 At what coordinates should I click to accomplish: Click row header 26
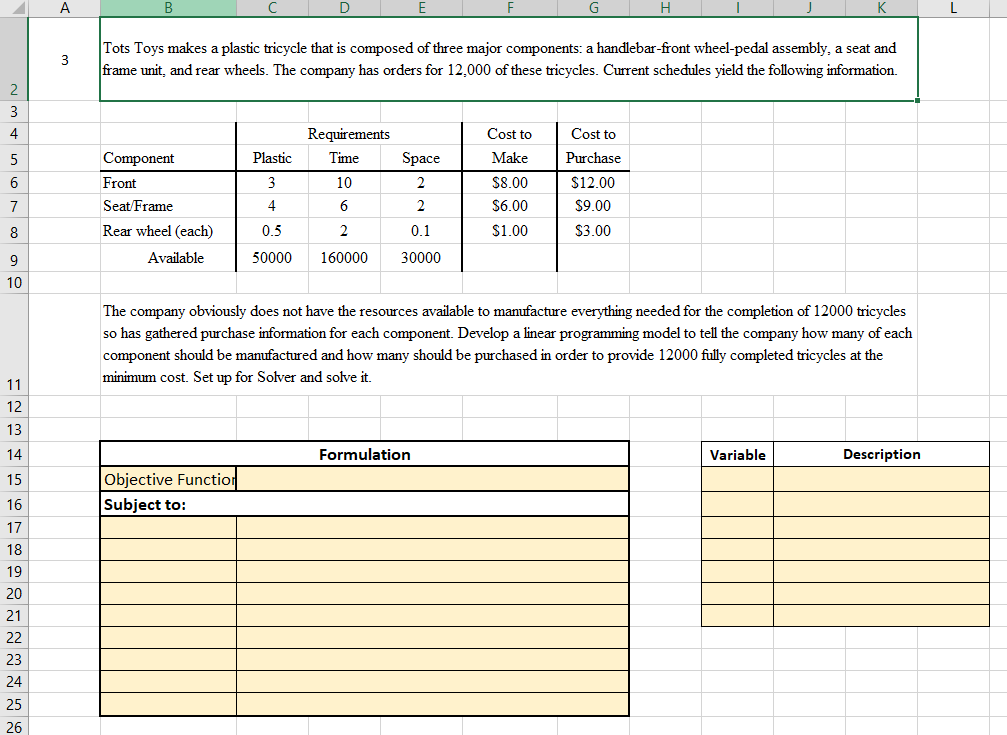tap(13, 726)
